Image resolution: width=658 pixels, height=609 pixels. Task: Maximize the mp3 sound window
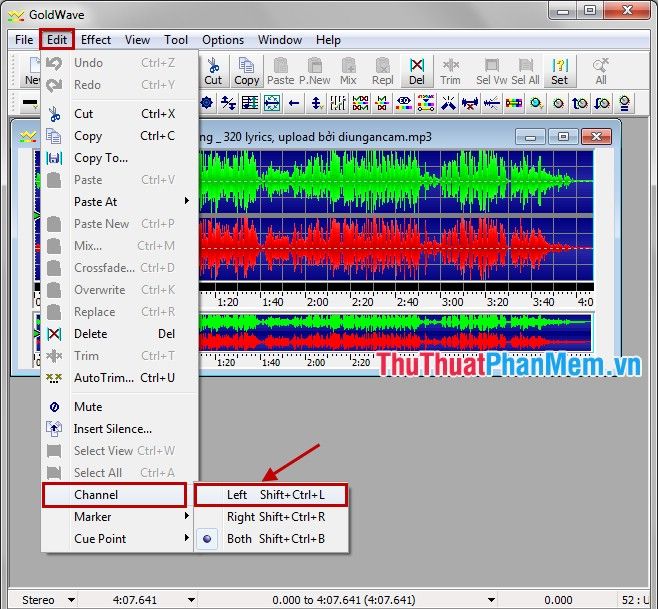tap(564, 136)
